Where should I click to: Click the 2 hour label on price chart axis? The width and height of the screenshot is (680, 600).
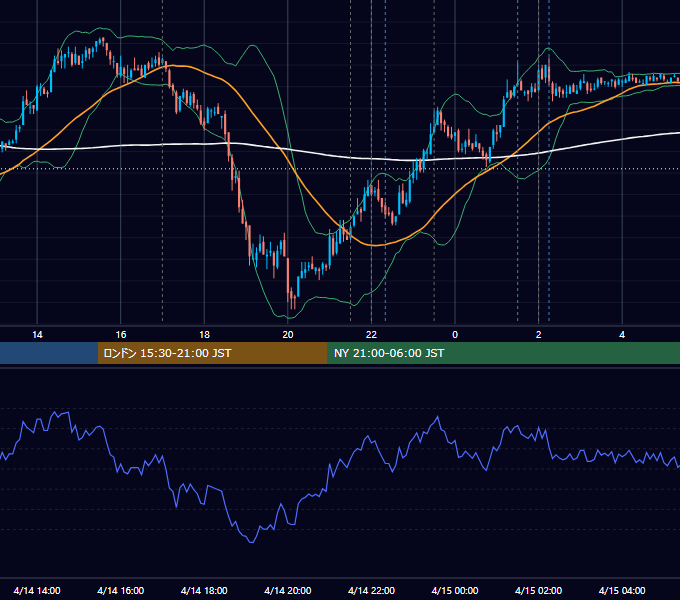[539, 335]
